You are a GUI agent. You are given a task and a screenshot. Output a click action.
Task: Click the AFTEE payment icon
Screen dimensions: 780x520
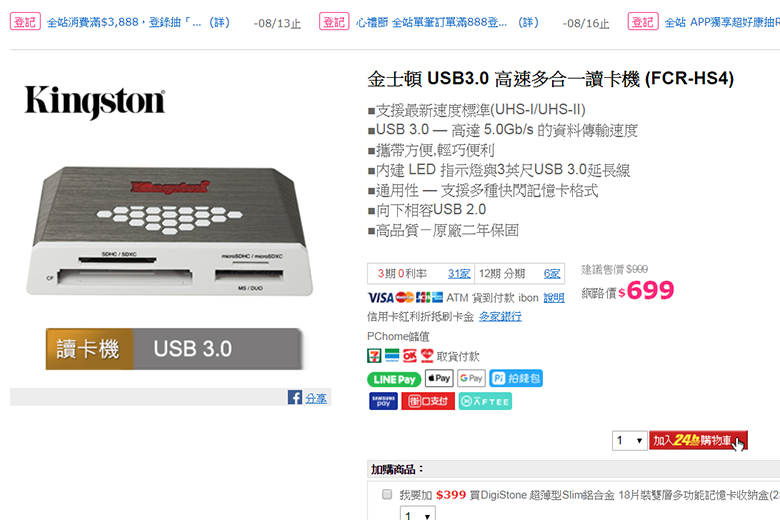(485, 401)
